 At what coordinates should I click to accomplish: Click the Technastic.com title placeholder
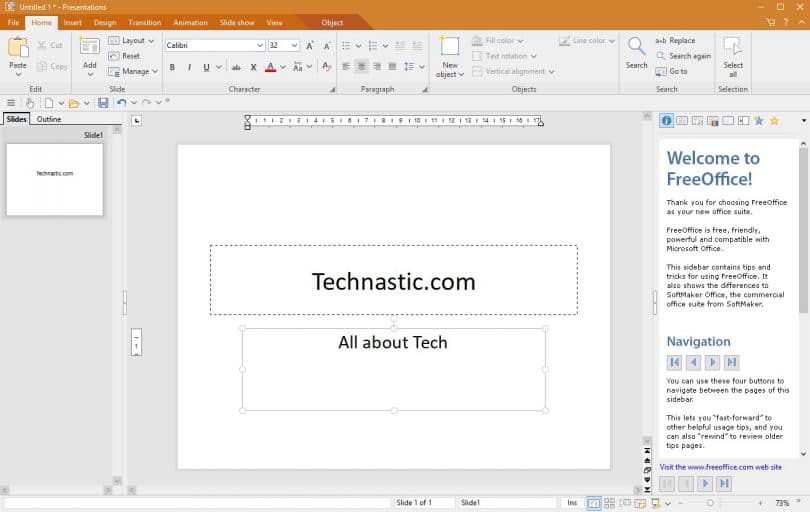click(394, 281)
